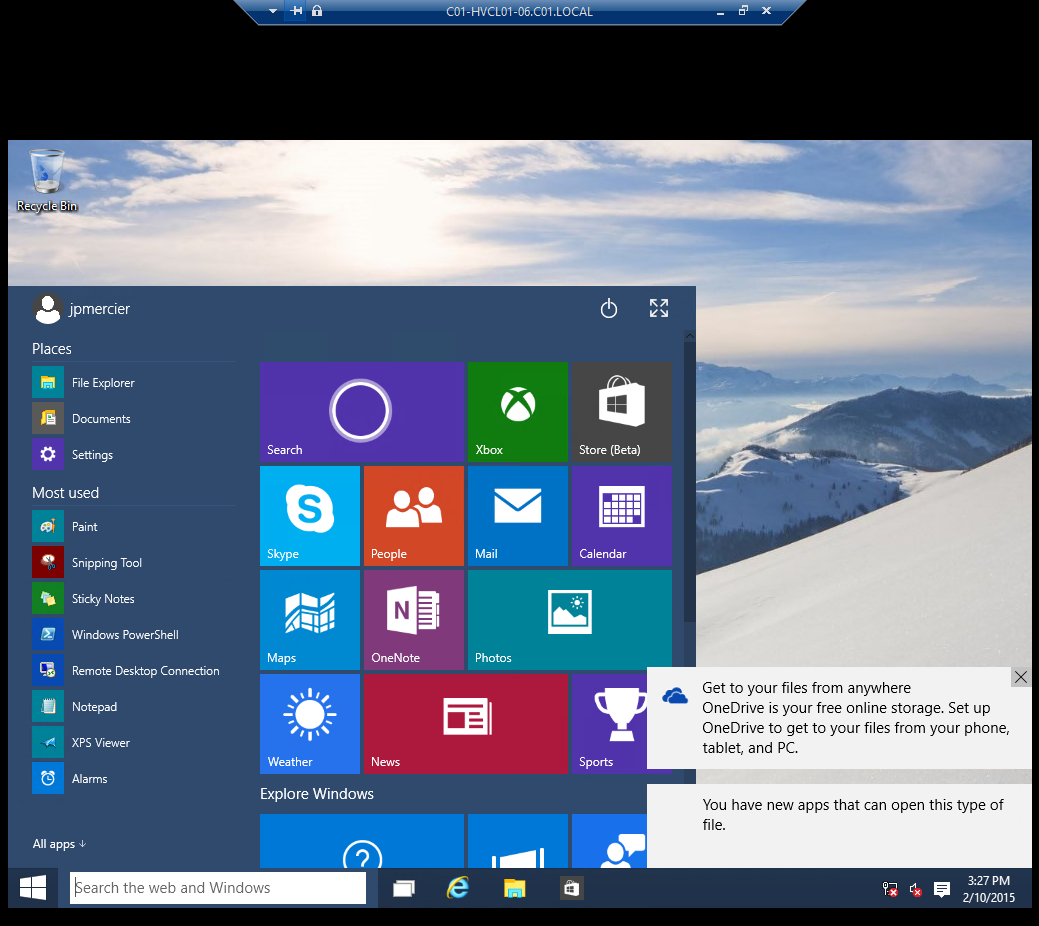Open Remote Desktop Connection

[134, 670]
